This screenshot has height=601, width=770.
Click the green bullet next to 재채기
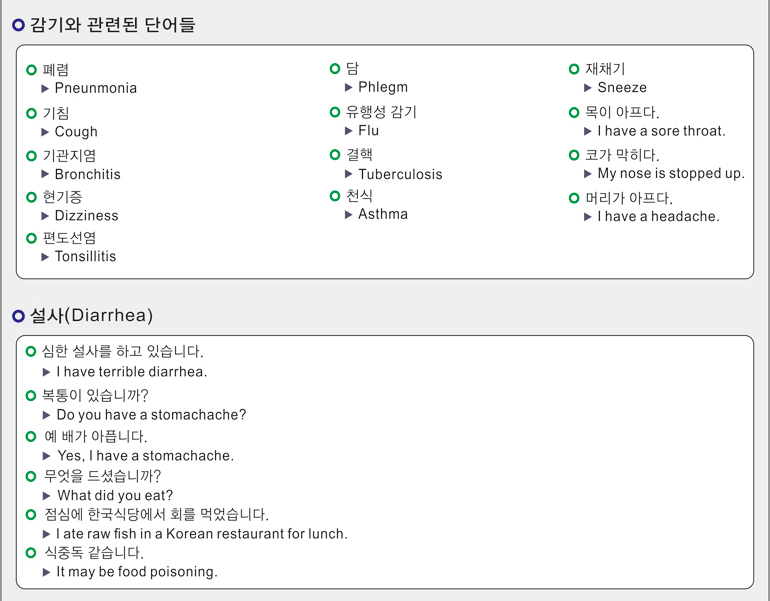[x=574, y=69]
